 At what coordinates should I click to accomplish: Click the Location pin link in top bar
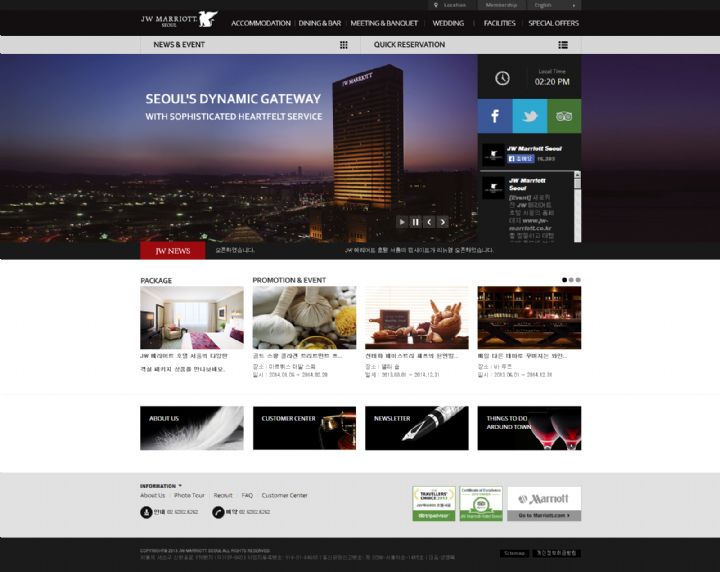(450, 5)
